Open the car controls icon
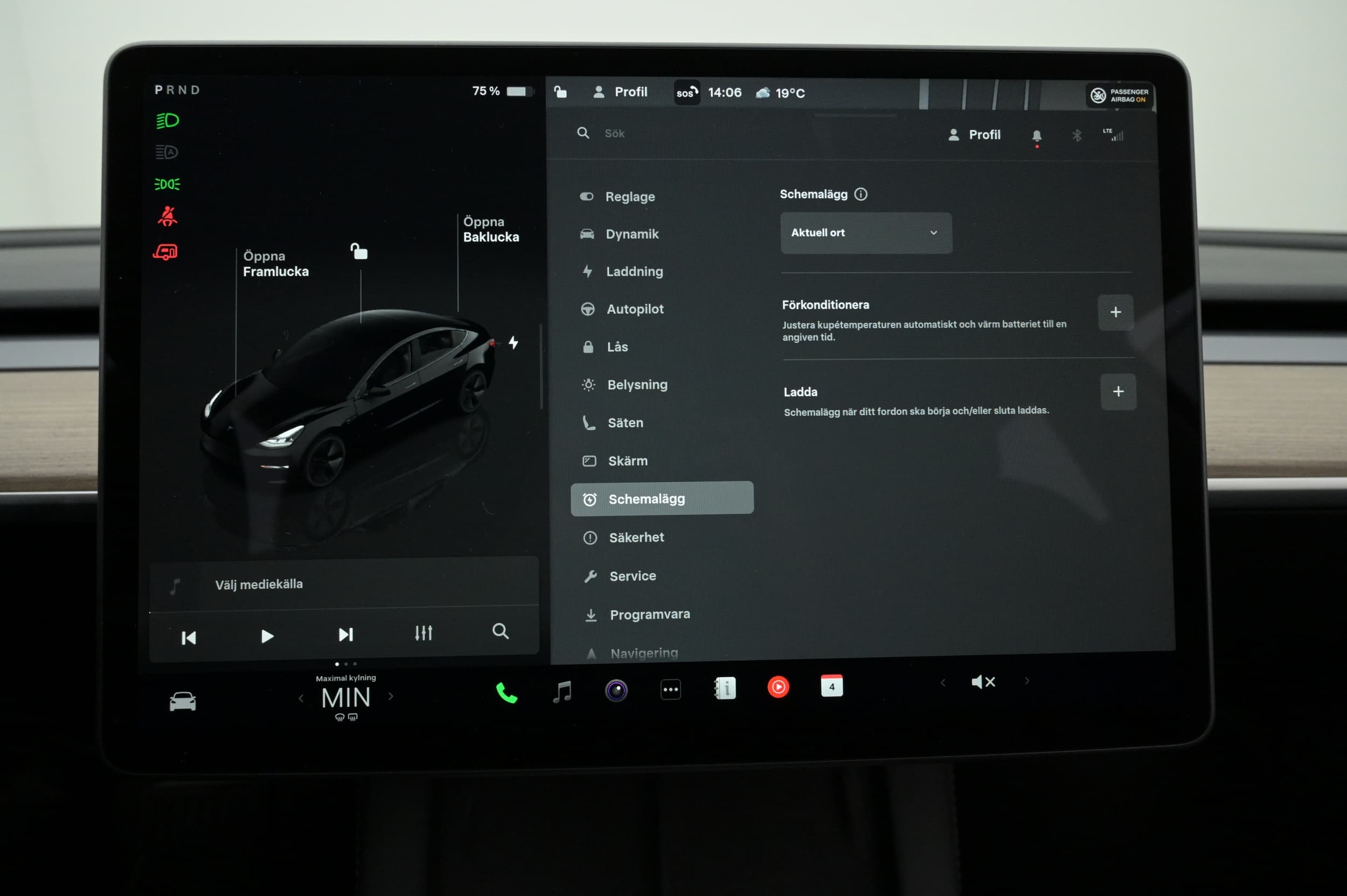 tap(182, 701)
